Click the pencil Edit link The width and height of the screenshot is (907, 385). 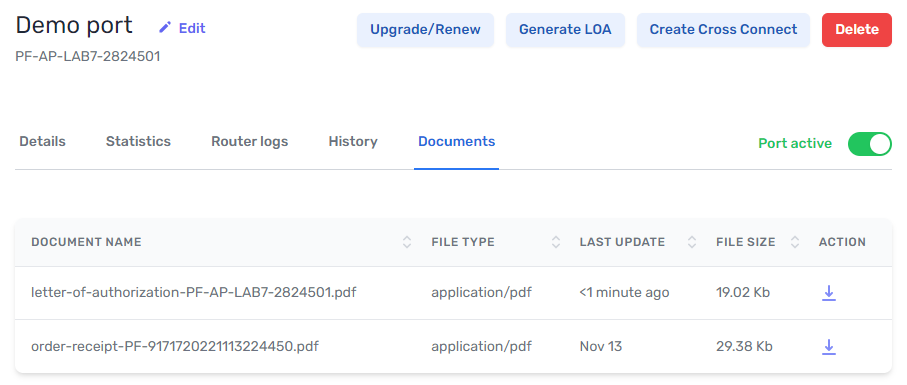(x=182, y=28)
